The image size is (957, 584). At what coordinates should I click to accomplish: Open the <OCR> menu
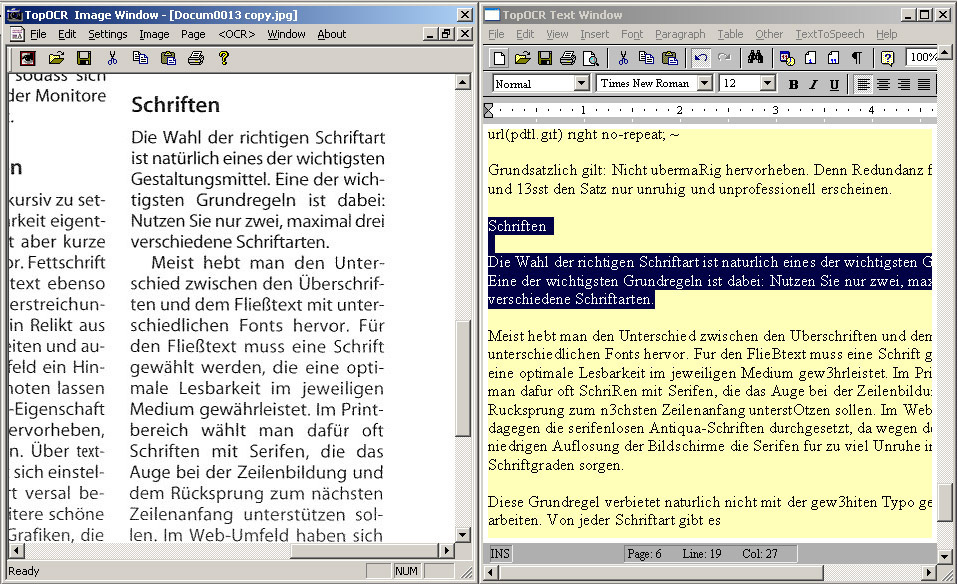pyautogui.click(x=237, y=34)
